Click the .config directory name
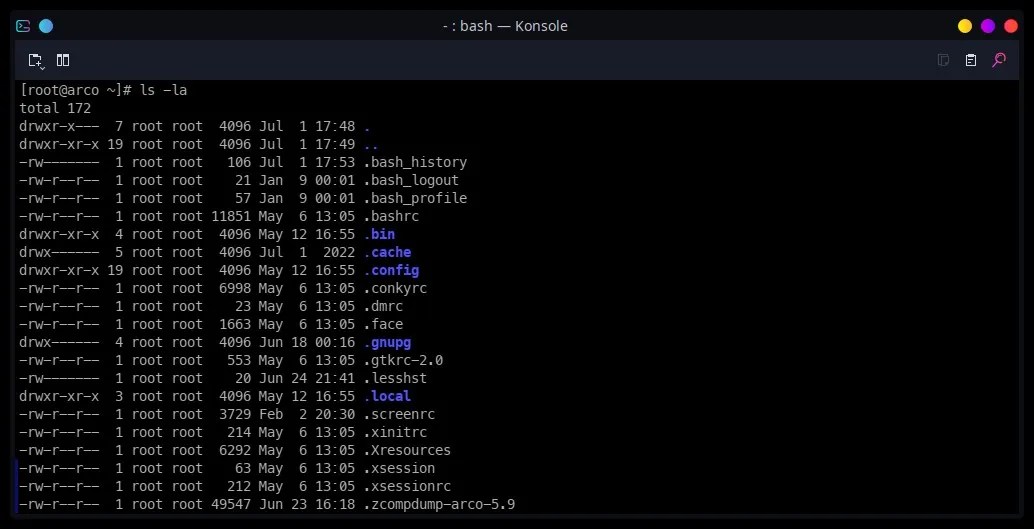 click(x=391, y=270)
